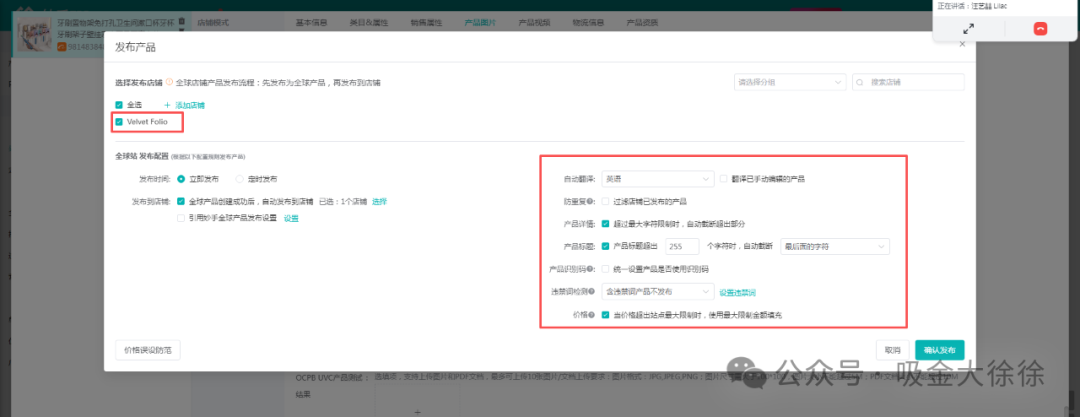Click 选择 link after 已选：1个店铺
The image size is (1080, 417).
(x=380, y=201)
